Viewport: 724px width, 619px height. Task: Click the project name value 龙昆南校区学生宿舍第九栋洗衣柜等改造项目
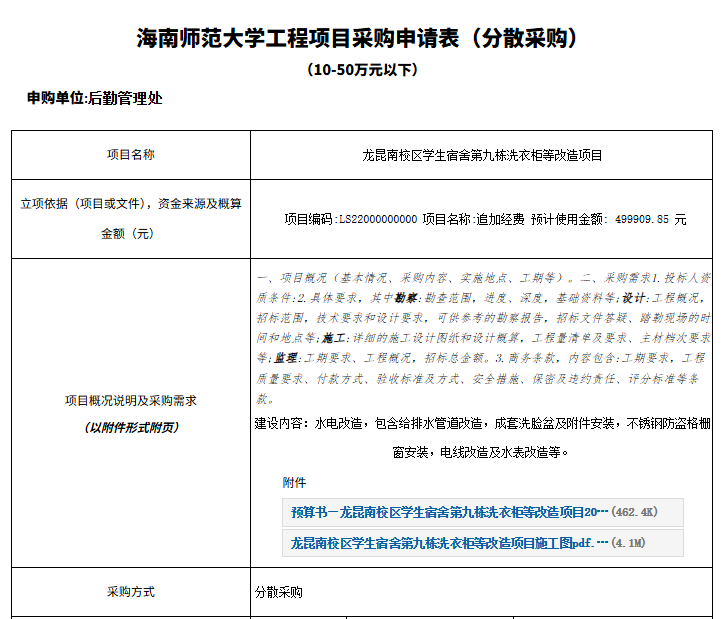click(x=482, y=155)
